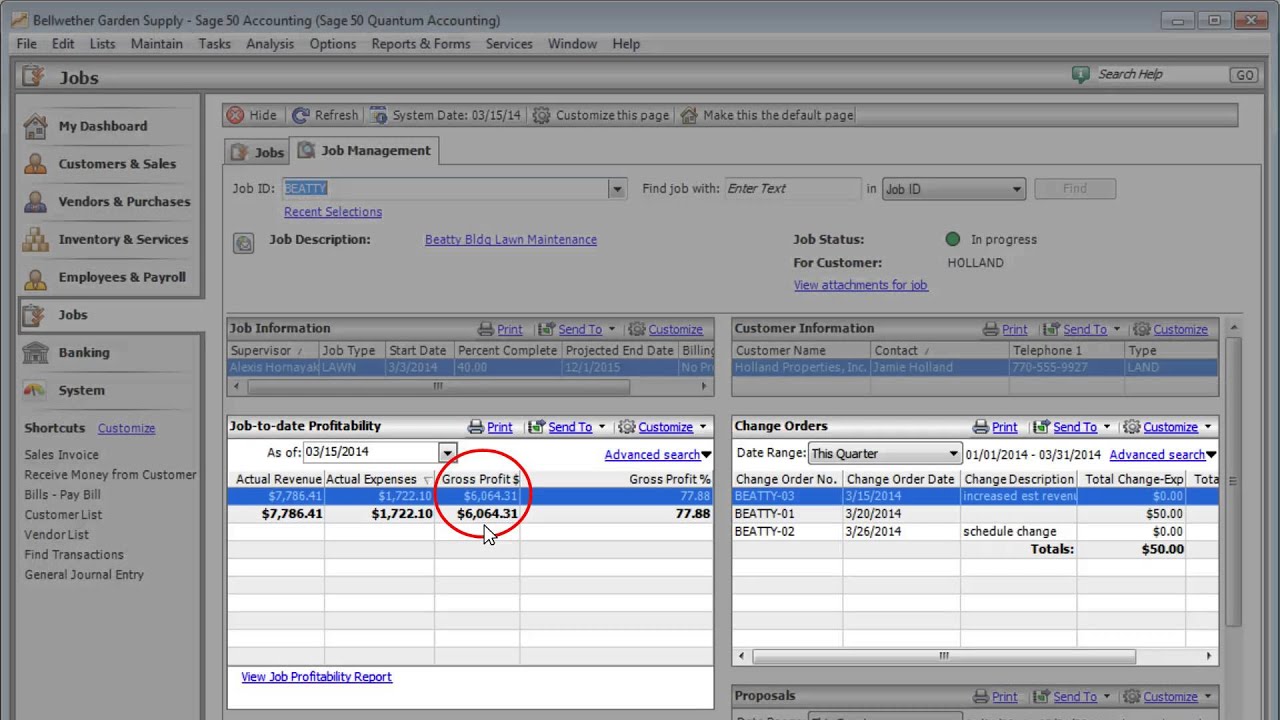
Task: Open the Vendor List shortcut
Action: (56, 535)
